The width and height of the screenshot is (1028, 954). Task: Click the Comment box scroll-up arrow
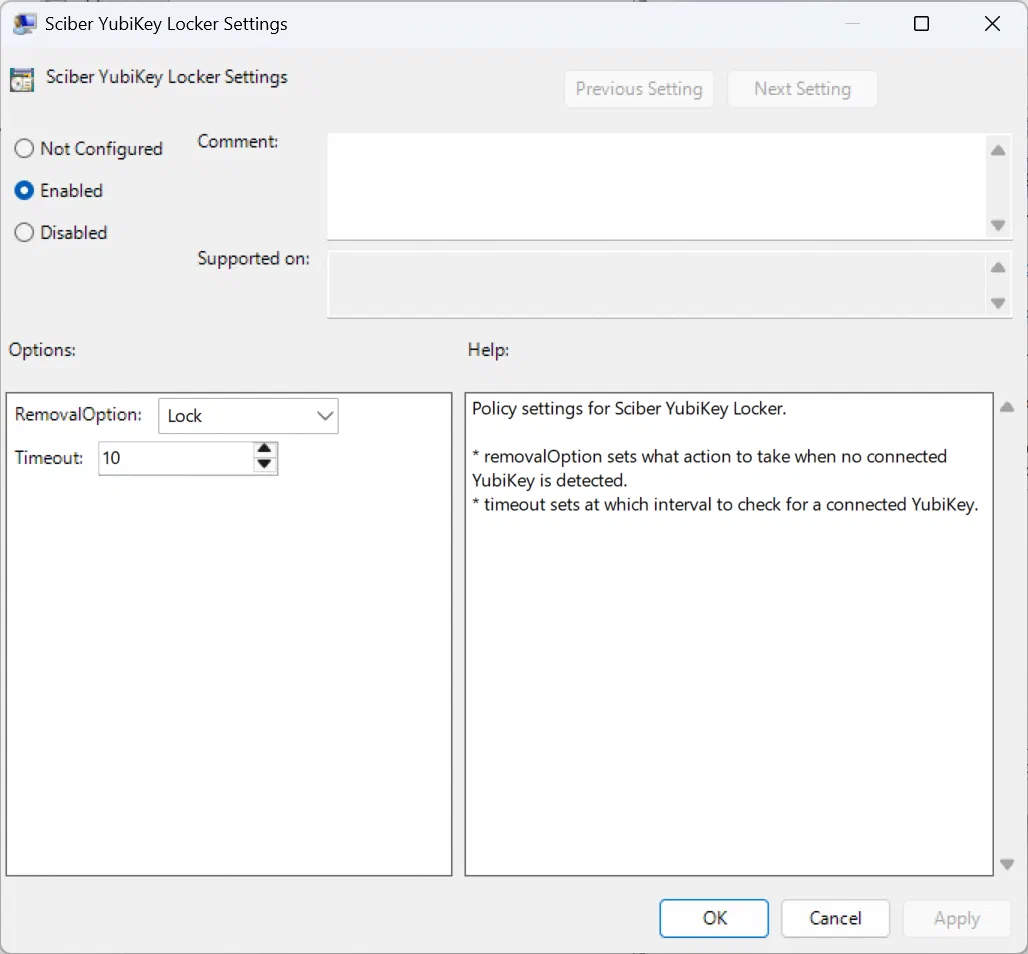click(x=998, y=151)
